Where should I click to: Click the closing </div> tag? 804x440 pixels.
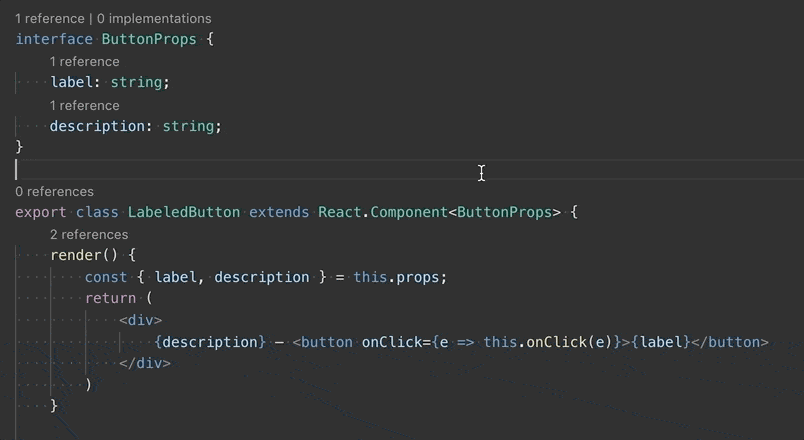pyautogui.click(x=144, y=363)
